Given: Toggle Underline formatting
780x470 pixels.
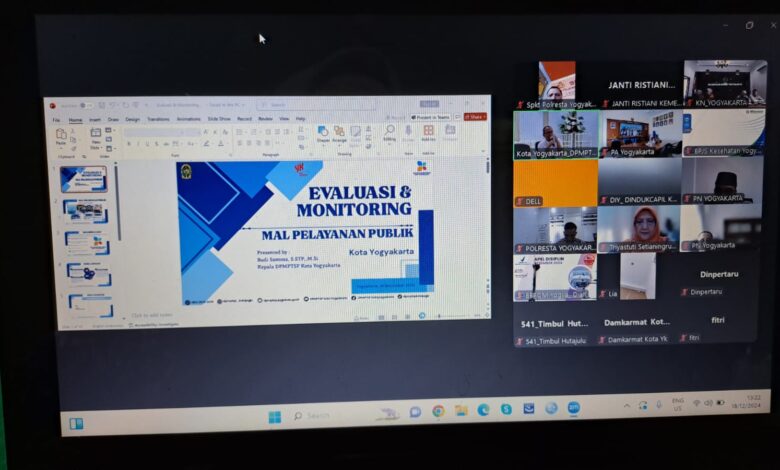Looking at the screenshot, I should coord(147,144).
